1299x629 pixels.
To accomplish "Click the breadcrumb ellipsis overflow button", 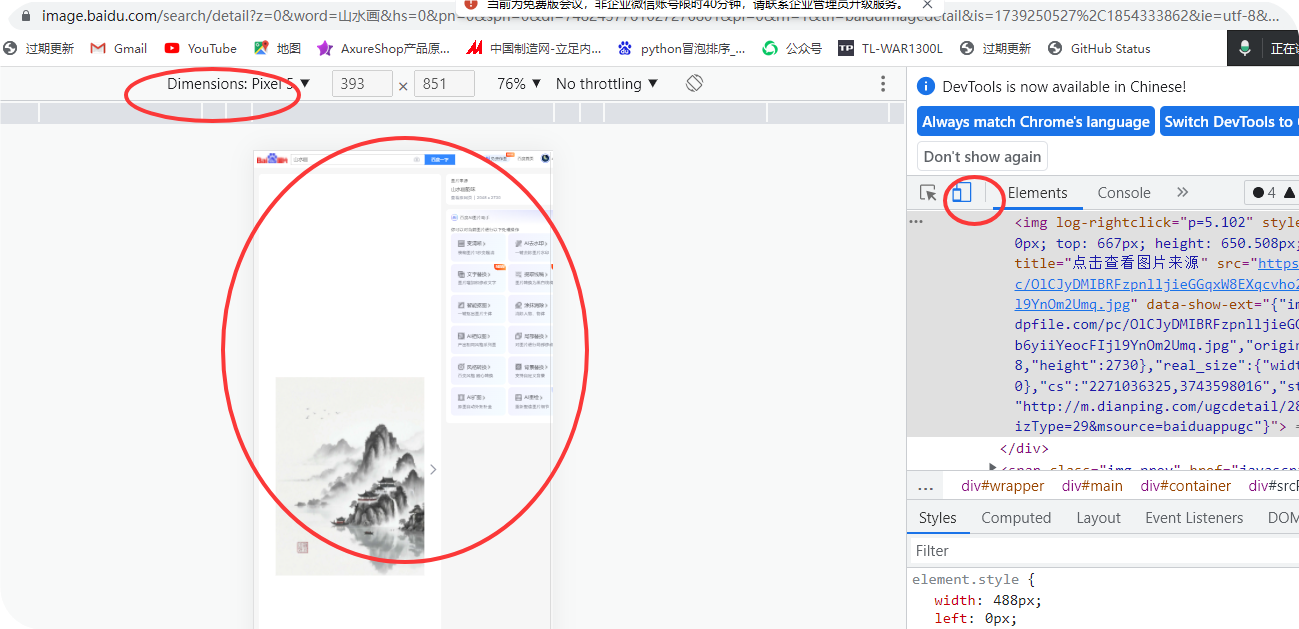I will [925, 486].
